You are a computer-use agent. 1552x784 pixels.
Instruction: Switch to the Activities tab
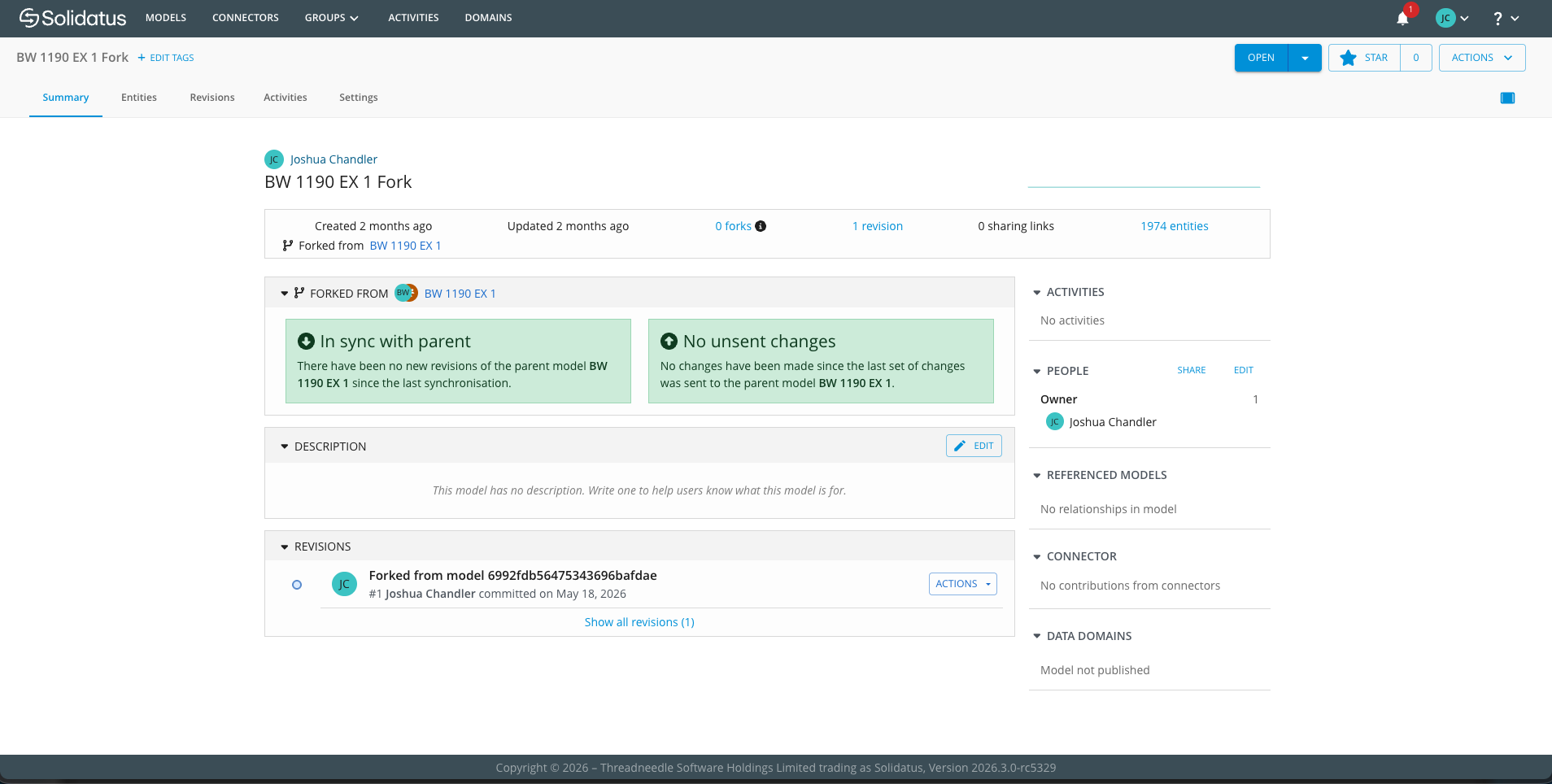[x=286, y=98]
